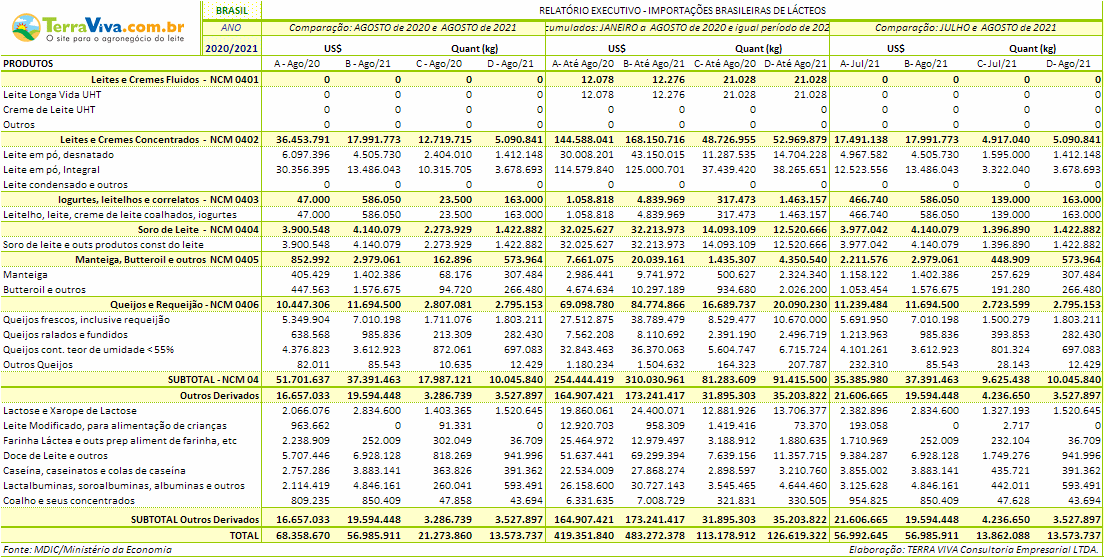Click total value 419.351.840
This screenshot has width=1104, height=557.
coord(584,535)
